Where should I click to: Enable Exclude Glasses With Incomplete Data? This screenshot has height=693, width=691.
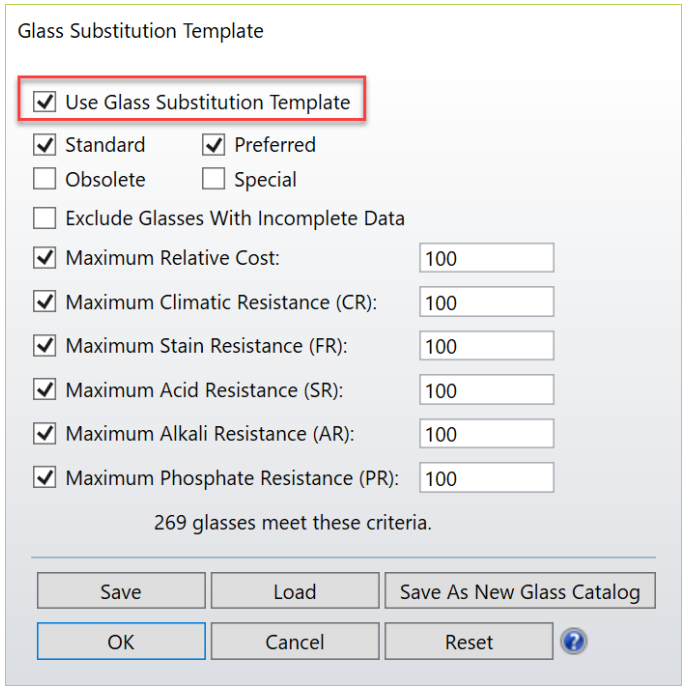tap(45, 218)
